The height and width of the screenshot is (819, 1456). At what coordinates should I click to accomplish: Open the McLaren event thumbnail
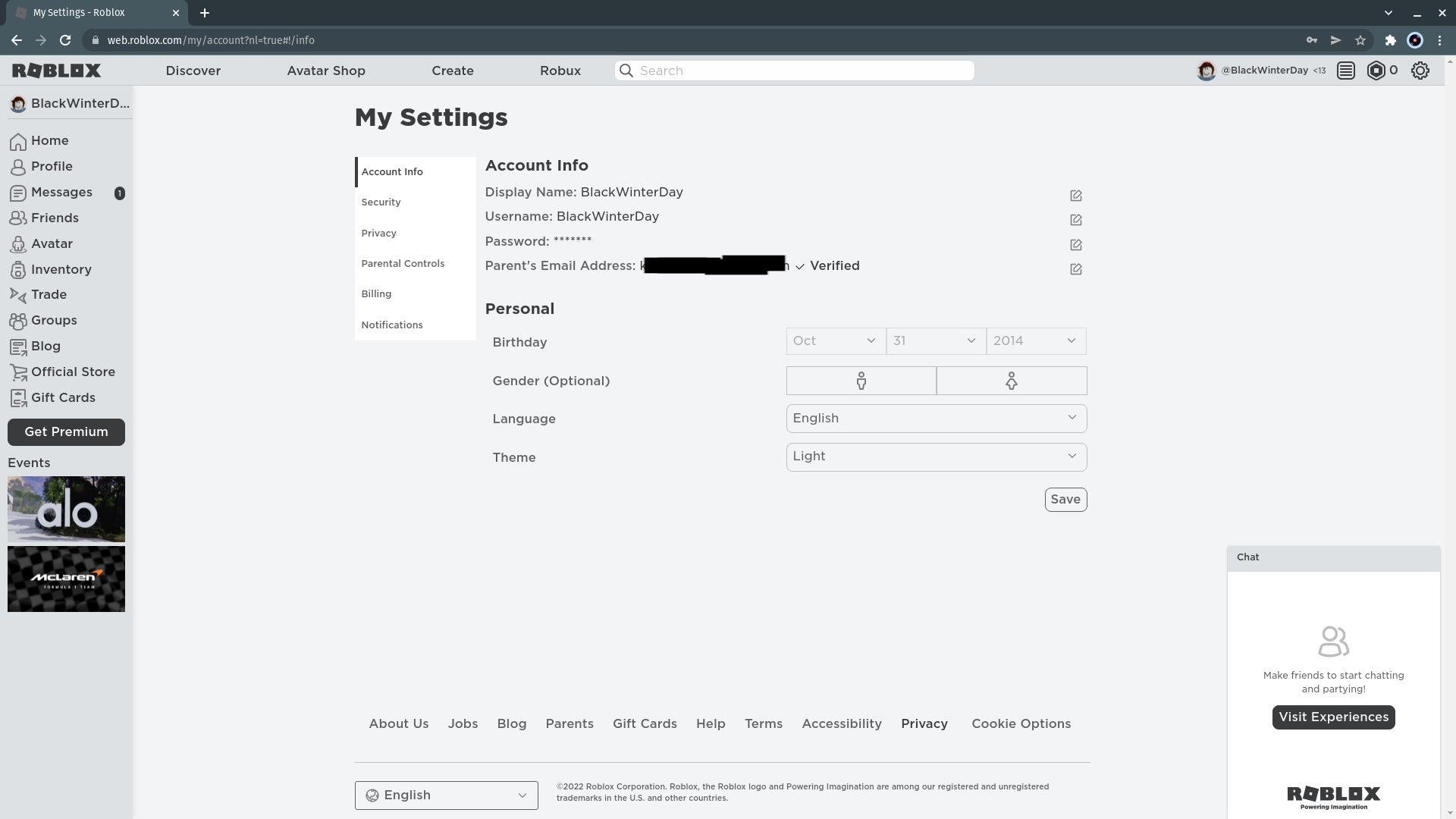66,579
